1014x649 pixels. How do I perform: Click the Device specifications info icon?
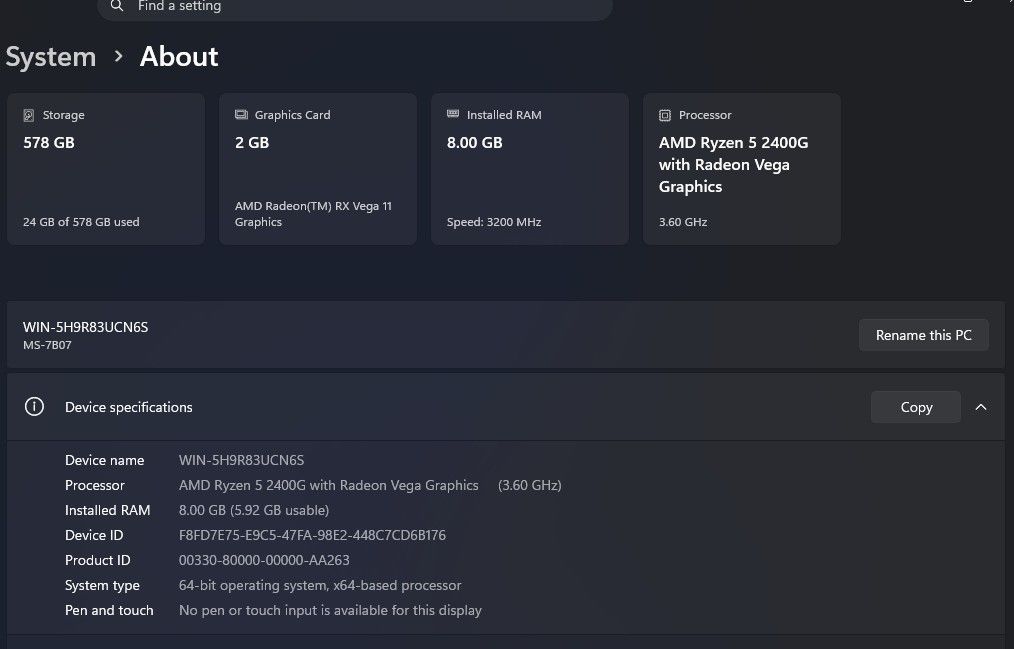coord(34,407)
